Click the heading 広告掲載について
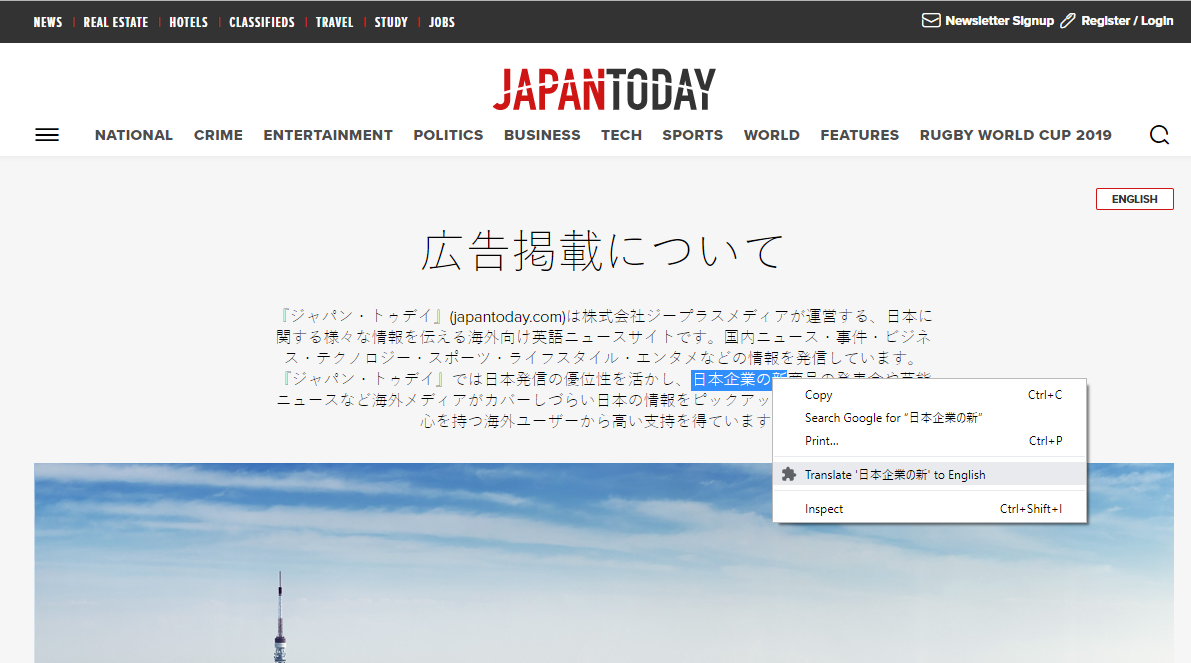Screen dimensions: 1191x663 603,251
